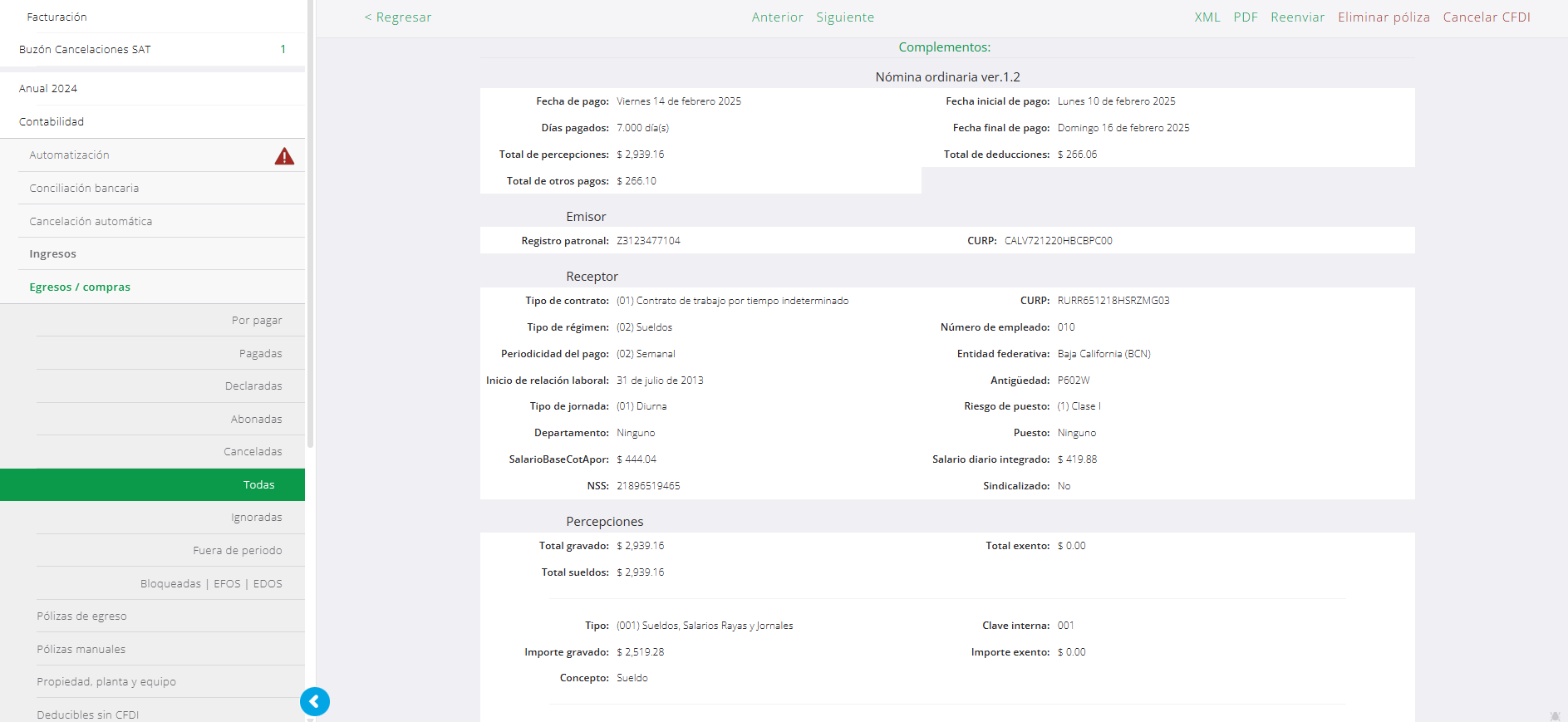Expand the Contabilidad section
Image resolution: width=1568 pixels, height=722 pixels.
point(52,122)
